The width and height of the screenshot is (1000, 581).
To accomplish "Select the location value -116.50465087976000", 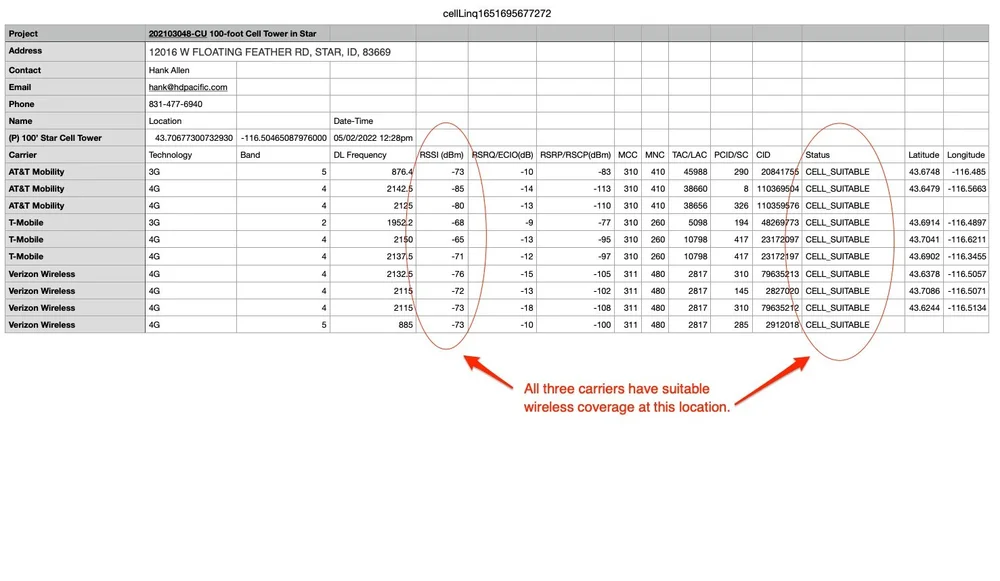I will [x=284, y=138].
